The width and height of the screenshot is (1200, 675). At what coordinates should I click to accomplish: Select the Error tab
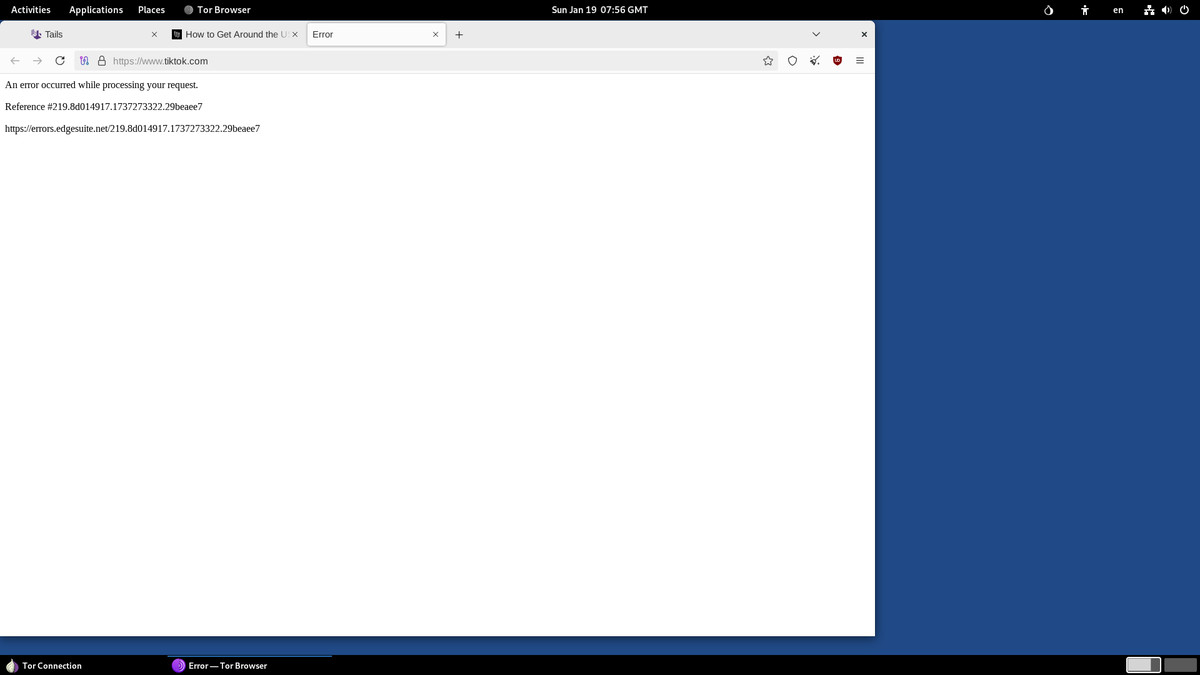pyautogui.click(x=376, y=34)
